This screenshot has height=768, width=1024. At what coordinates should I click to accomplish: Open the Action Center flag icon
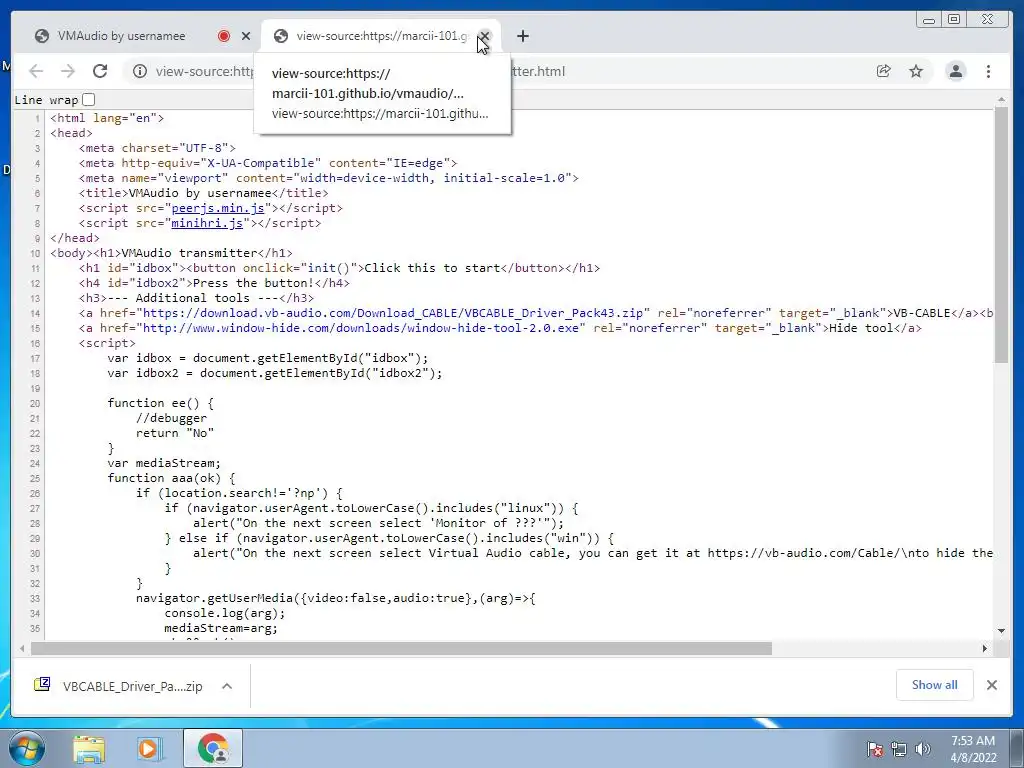click(x=874, y=750)
